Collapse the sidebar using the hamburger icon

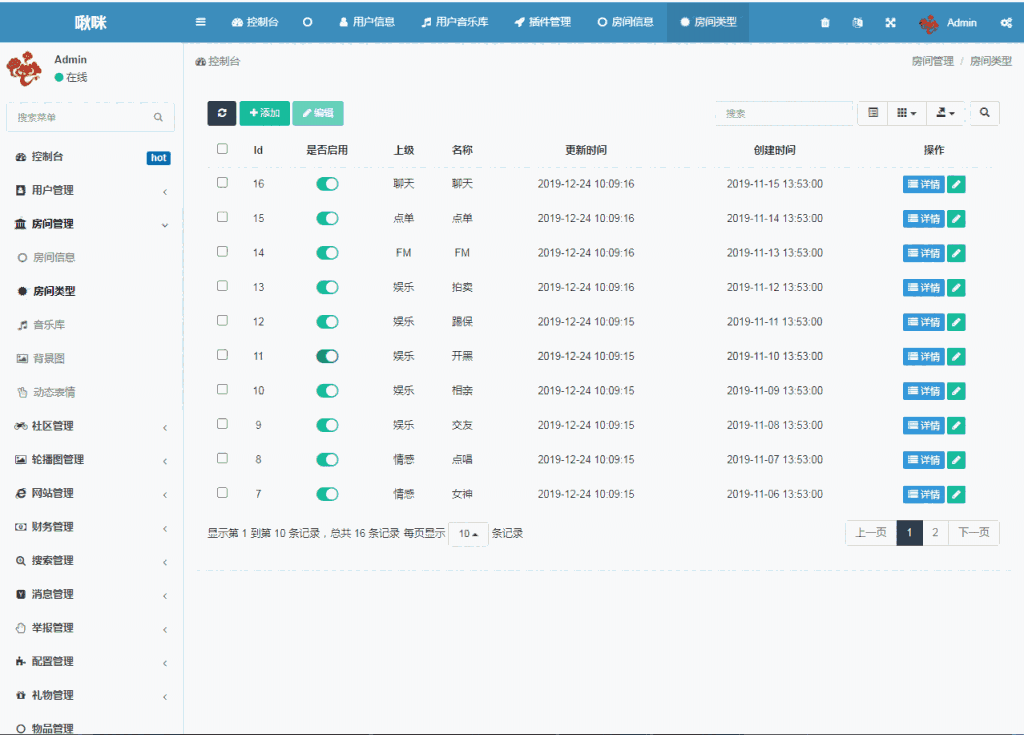point(199,21)
